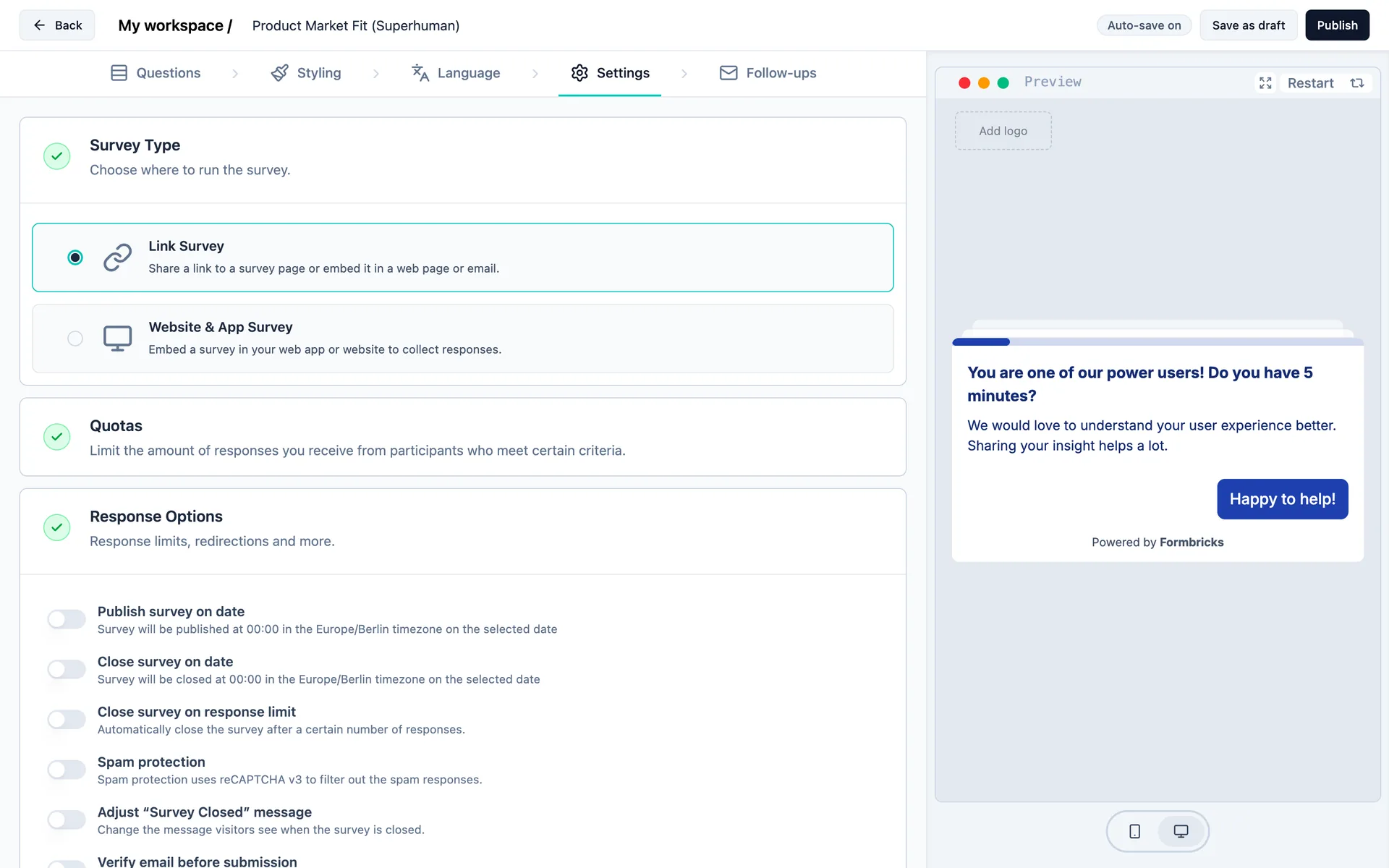Screen dimensions: 1389x868
Task: Click the Link Survey chain icon
Action: pos(117,258)
